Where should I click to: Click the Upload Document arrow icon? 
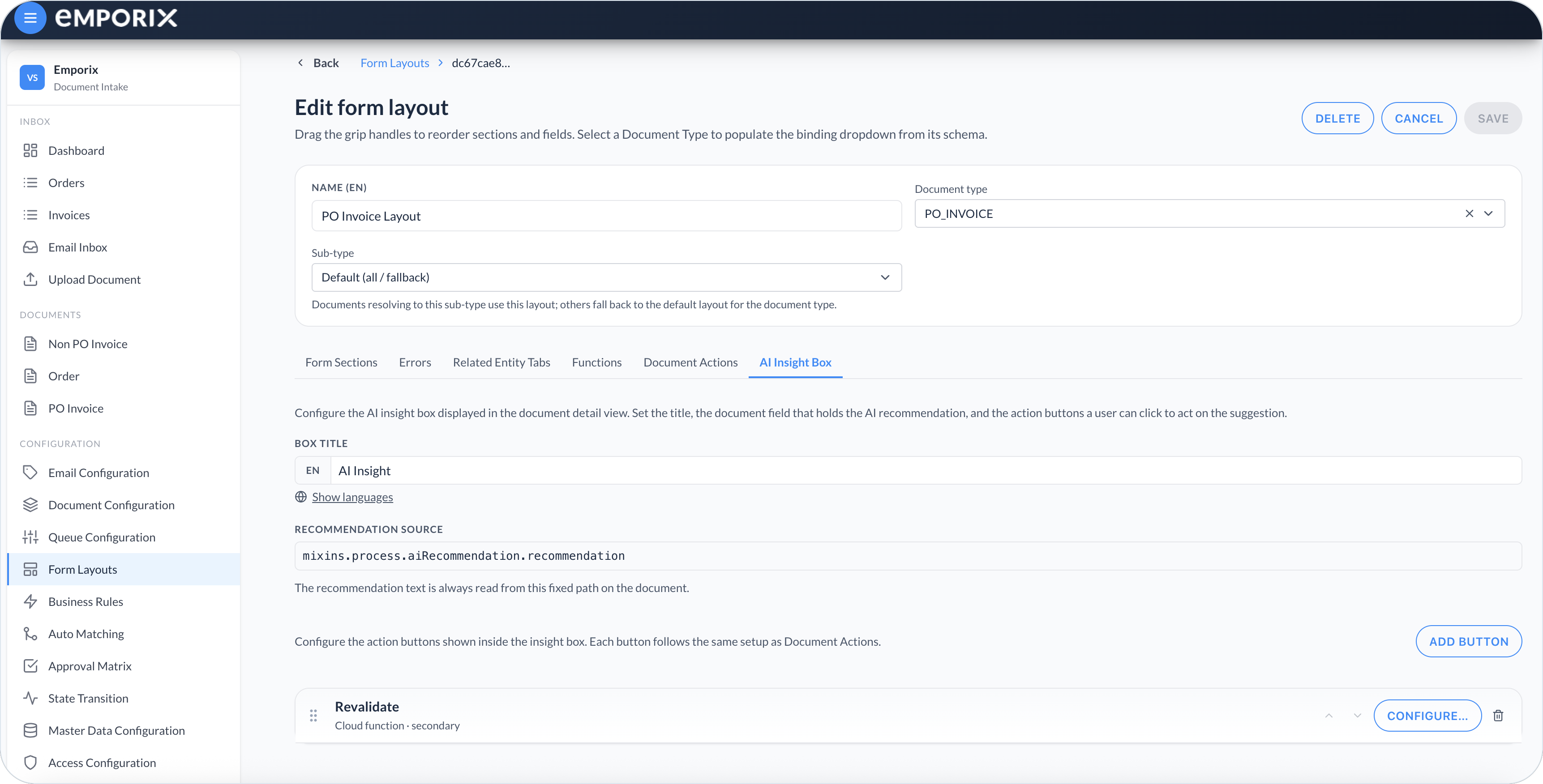pos(30,280)
